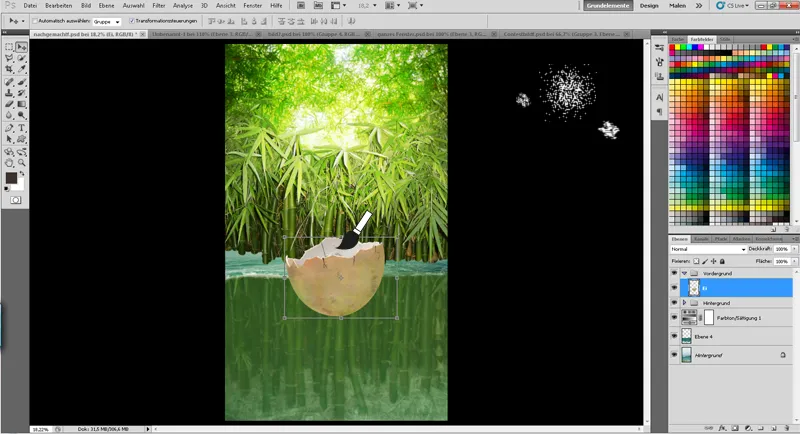Select the Quick Selection tool
This screenshot has width=800, height=434.
(21, 58)
